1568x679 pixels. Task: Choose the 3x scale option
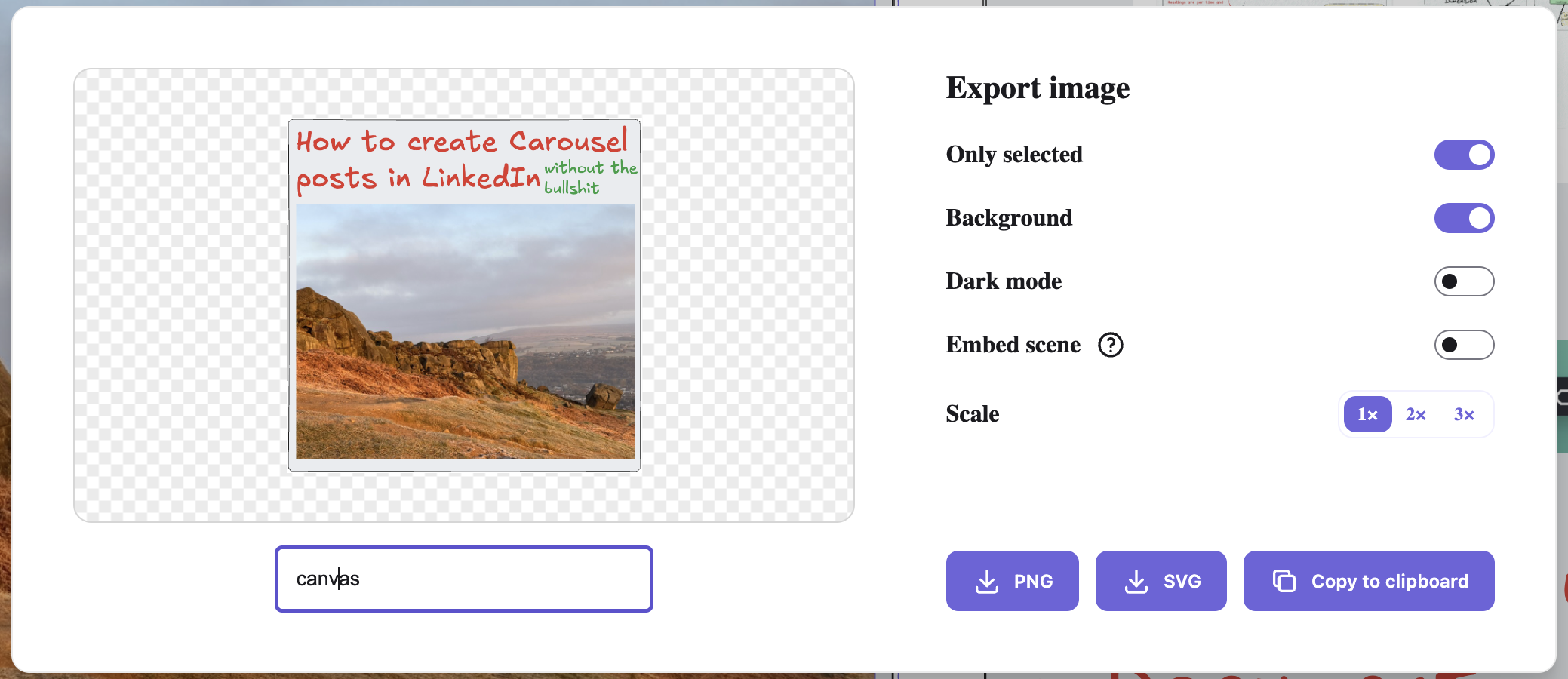point(1464,414)
